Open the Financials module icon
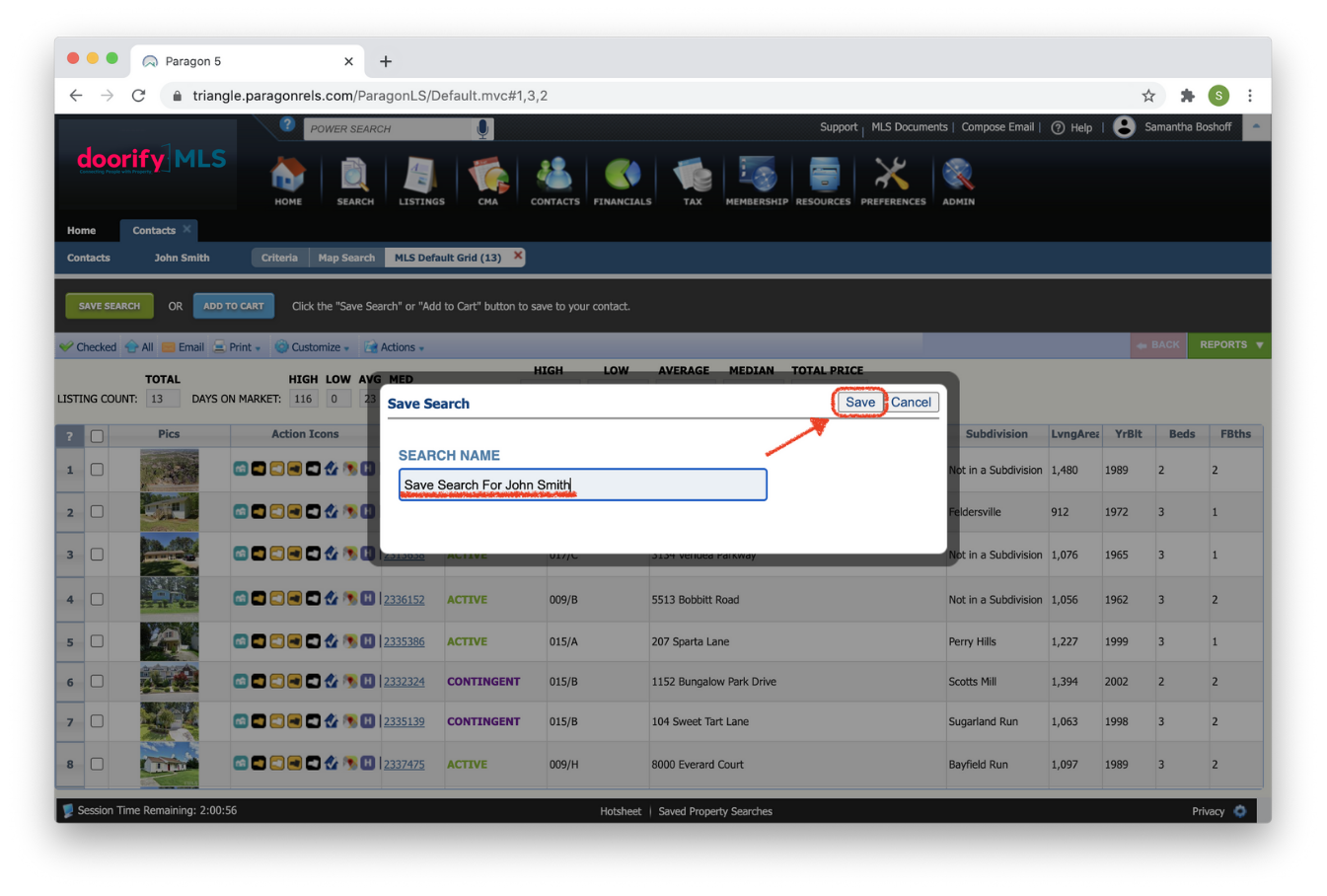1327x896 pixels. click(623, 181)
